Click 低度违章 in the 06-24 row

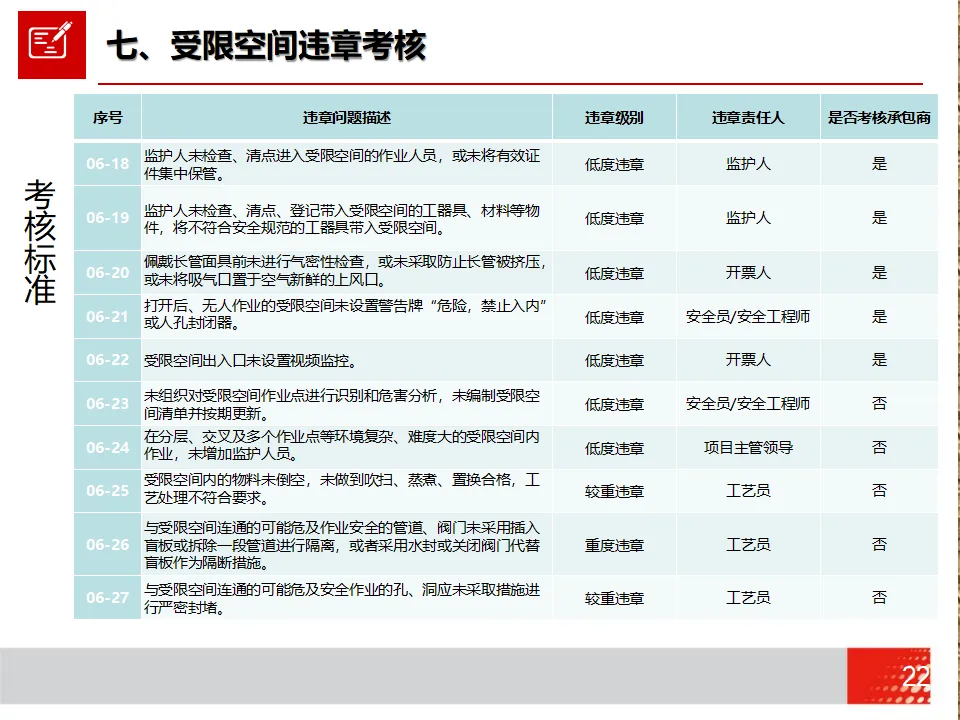pyautogui.click(x=614, y=449)
